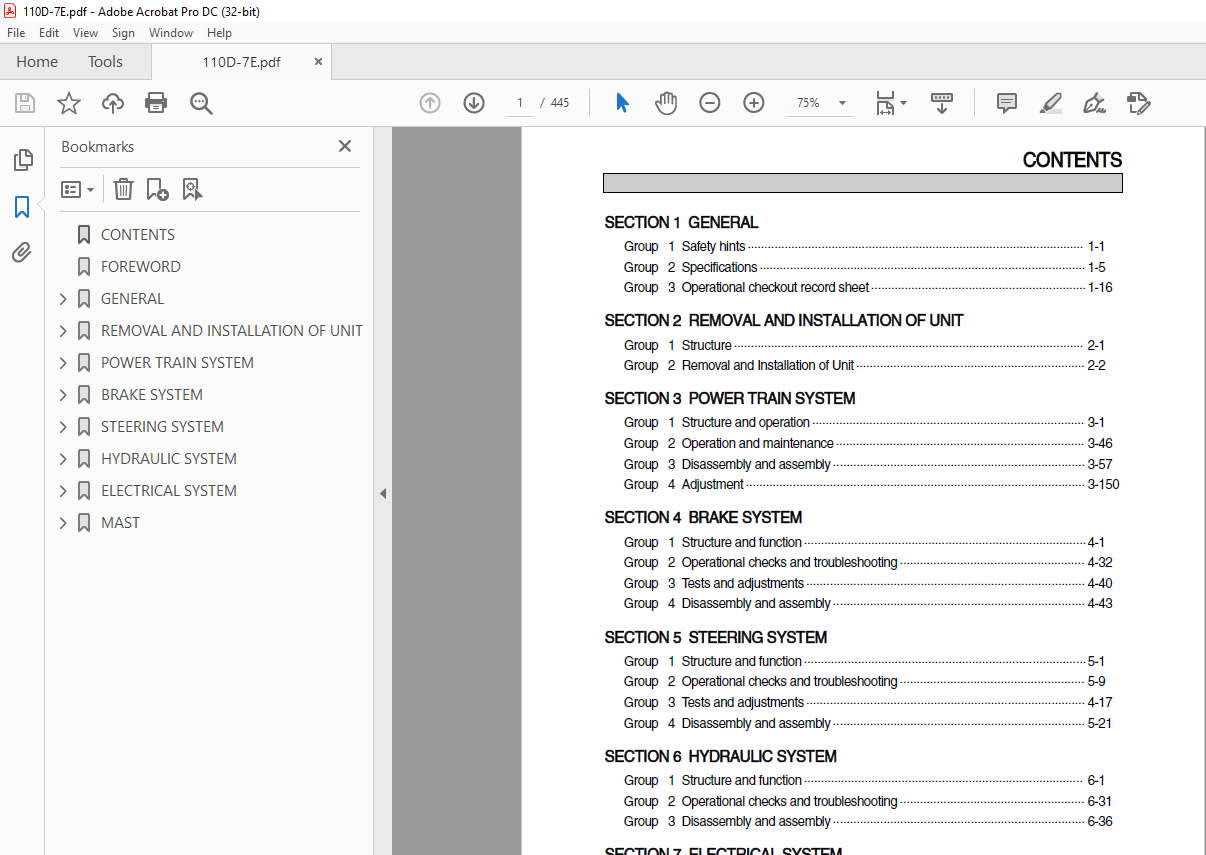Image resolution: width=1206 pixels, height=855 pixels.
Task: Toggle the Page Thumbnails panel icon
Action: point(22,160)
